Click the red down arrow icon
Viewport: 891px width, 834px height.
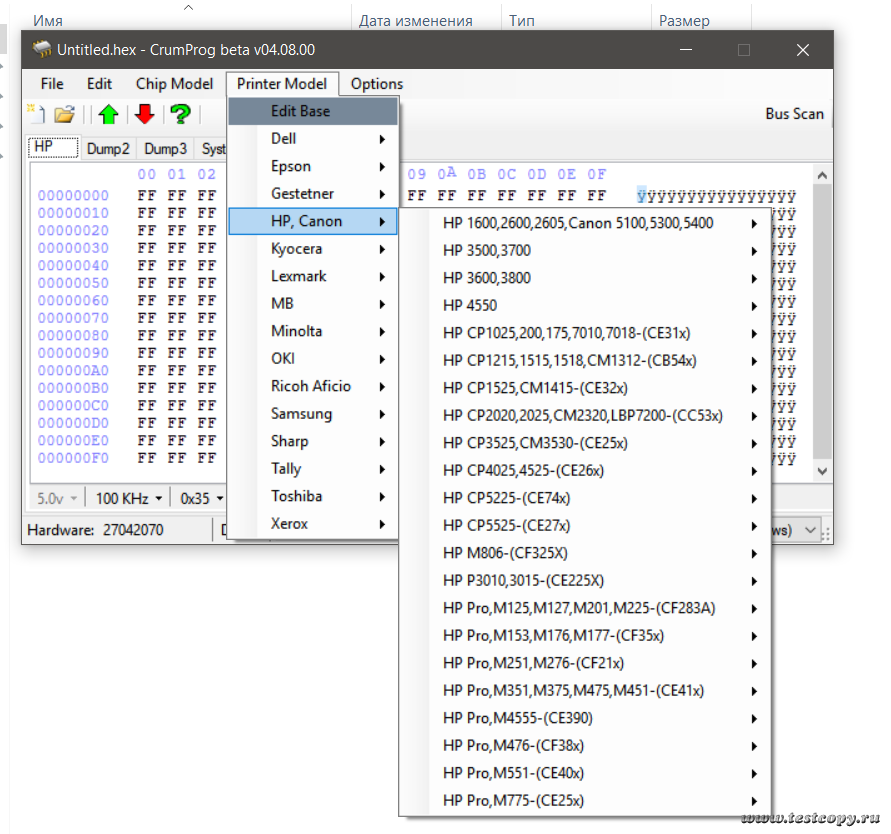(144, 114)
